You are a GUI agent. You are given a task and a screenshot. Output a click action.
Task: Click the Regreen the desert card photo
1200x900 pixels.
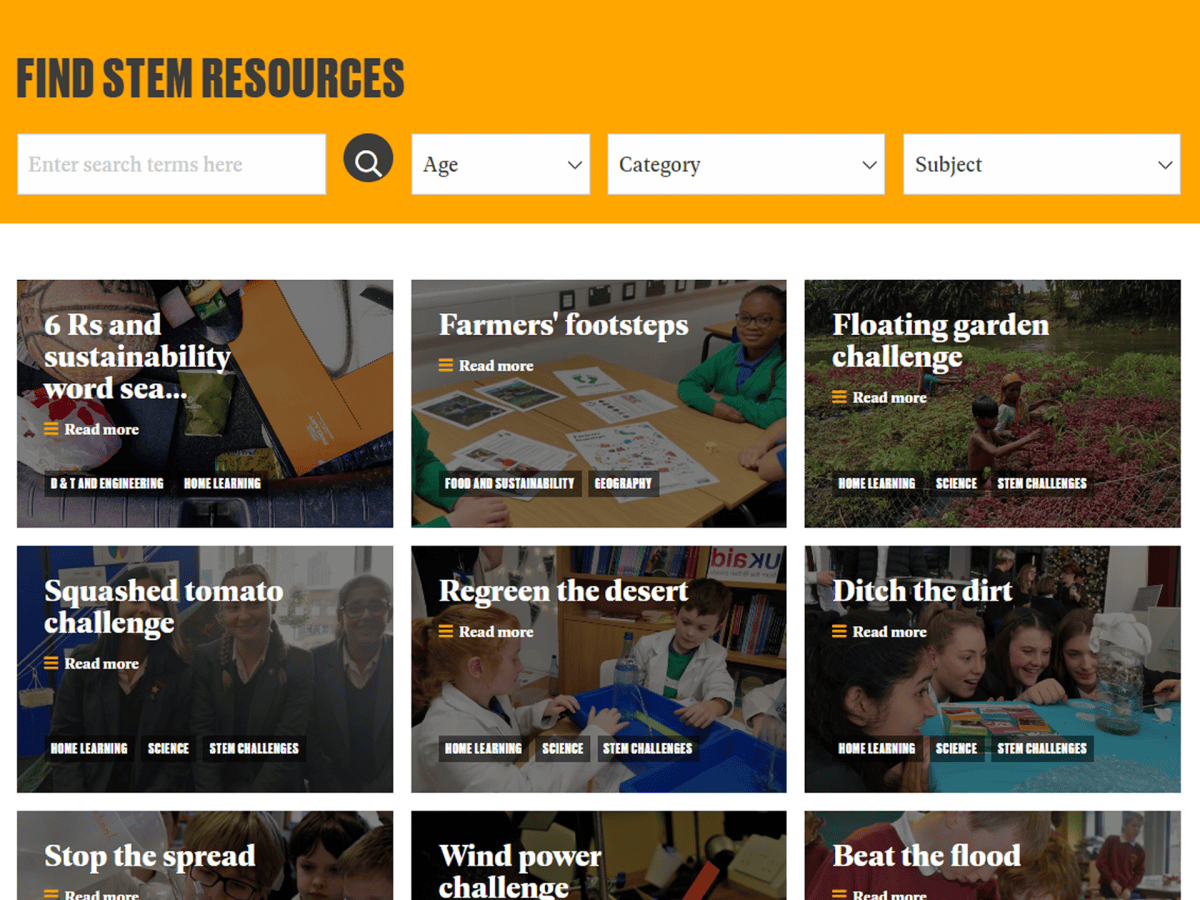click(599, 669)
